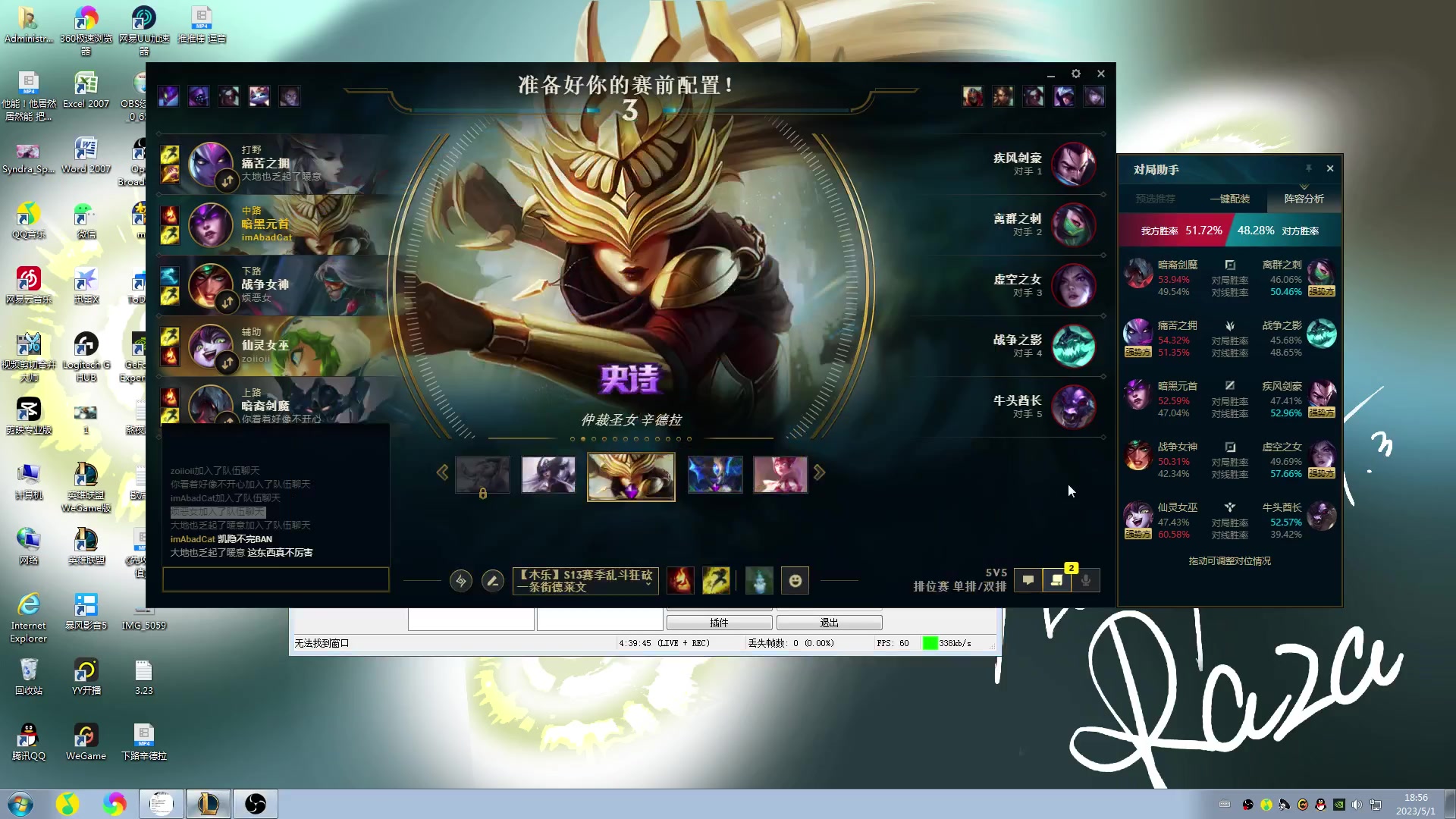Click volume speaker icon in system tray
Image resolution: width=1456 pixels, height=819 pixels.
(1357, 805)
